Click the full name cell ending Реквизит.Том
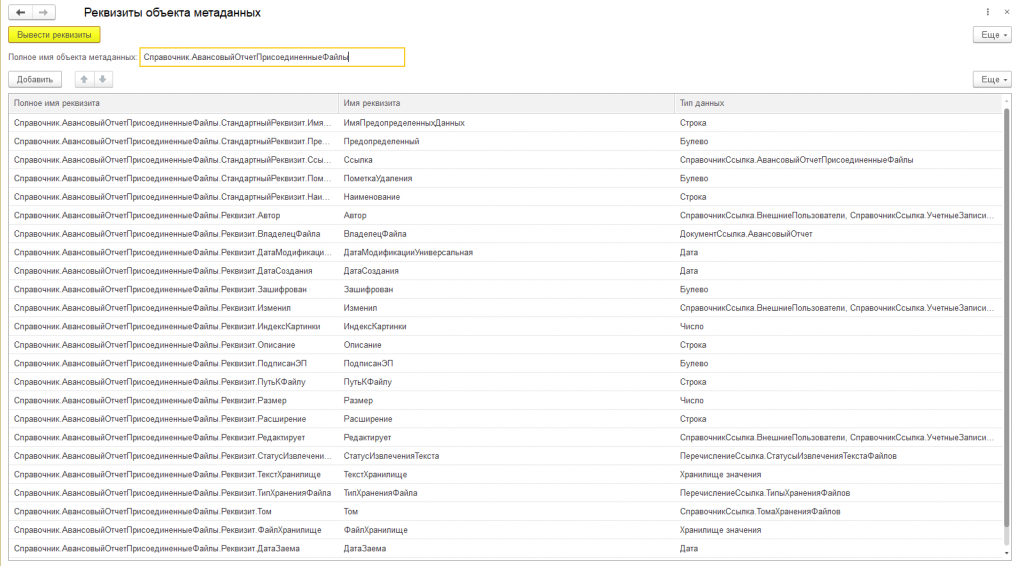 pyautogui.click(x=174, y=511)
